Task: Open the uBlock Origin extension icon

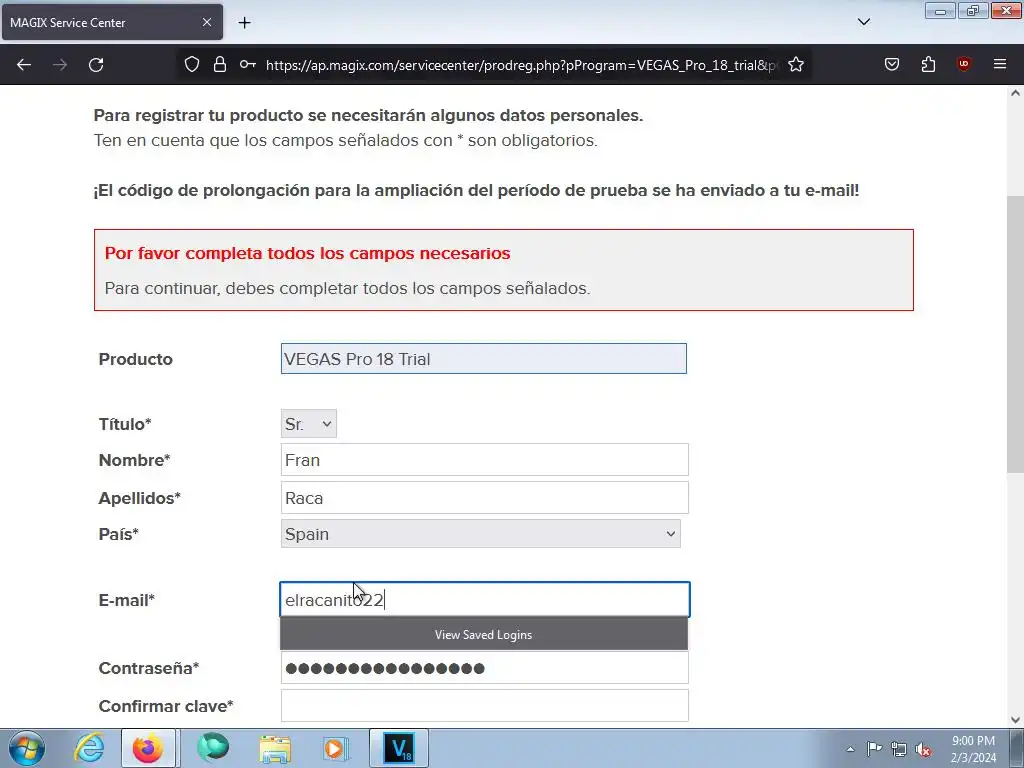Action: coord(963,64)
